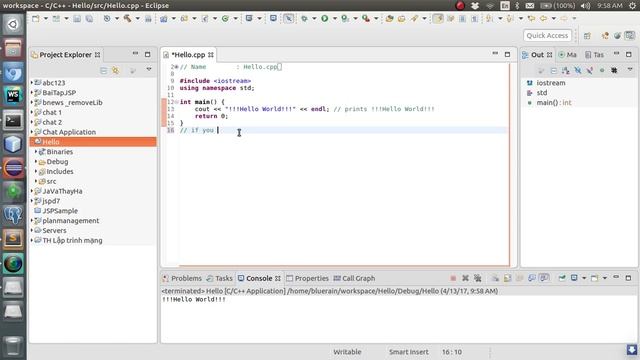Click the Last Edit Location arrow icon
This screenshot has width=640, height=360.
[x=531, y=18]
